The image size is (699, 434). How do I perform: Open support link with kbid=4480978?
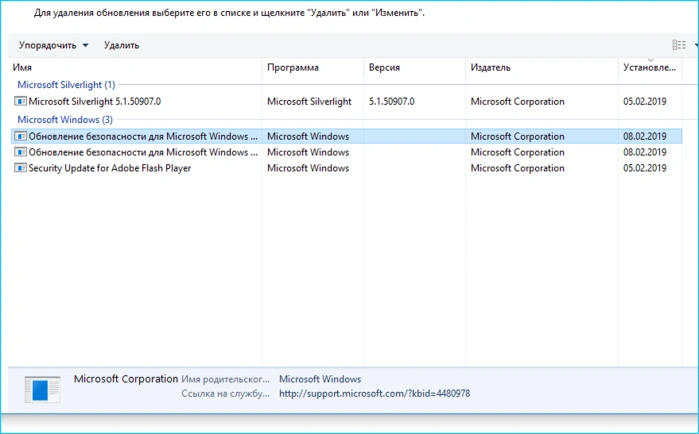click(374, 393)
